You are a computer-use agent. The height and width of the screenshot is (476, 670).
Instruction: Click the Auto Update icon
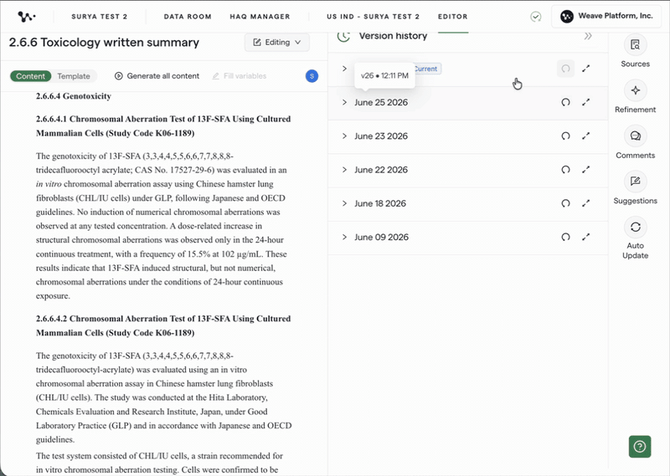(635, 227)
